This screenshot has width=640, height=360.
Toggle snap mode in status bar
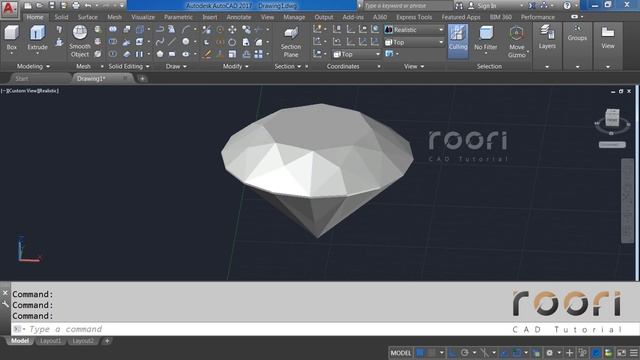[432, 353]
